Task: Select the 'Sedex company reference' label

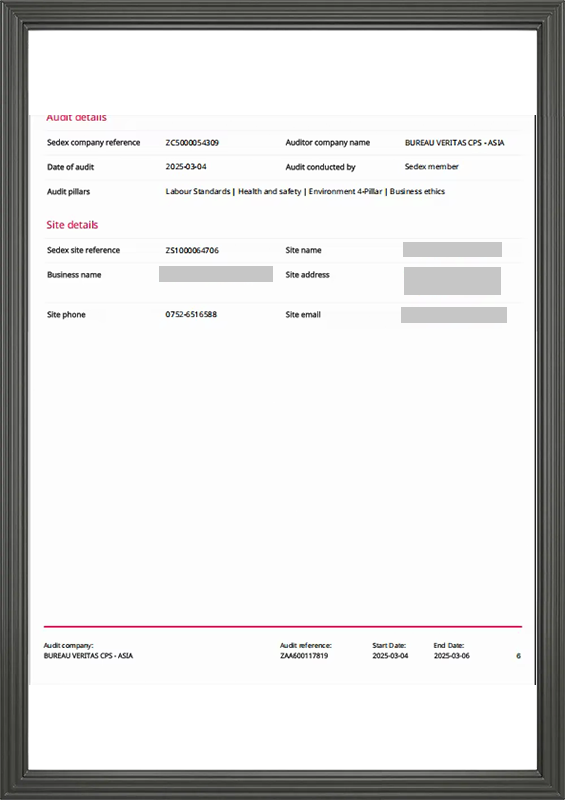Action: pyautogui.click(x=93, y=142)
